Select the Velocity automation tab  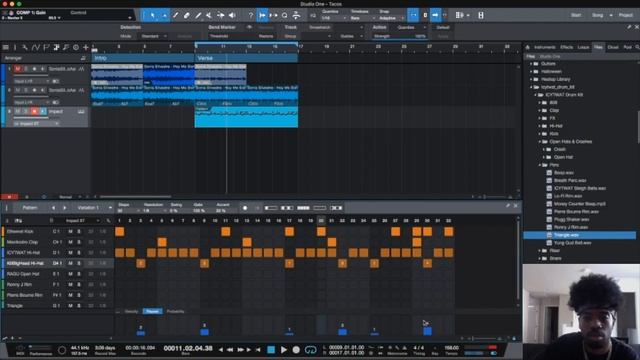pyautogui.click(x=131, y=311)
